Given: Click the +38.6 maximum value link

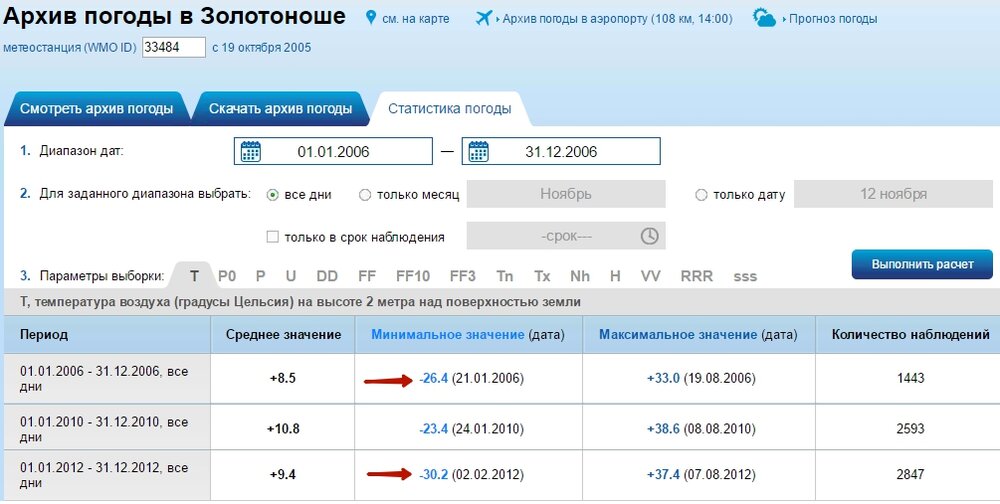Looking at the screenshot, I should (x=663, y=429).
